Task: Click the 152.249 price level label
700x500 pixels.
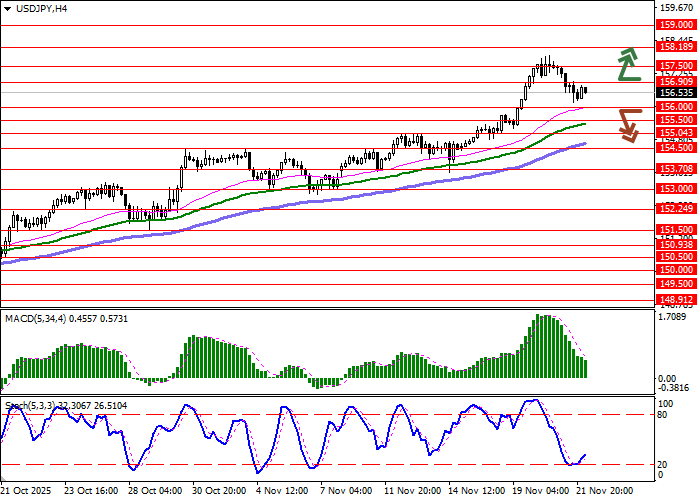Action: [676, 208]
